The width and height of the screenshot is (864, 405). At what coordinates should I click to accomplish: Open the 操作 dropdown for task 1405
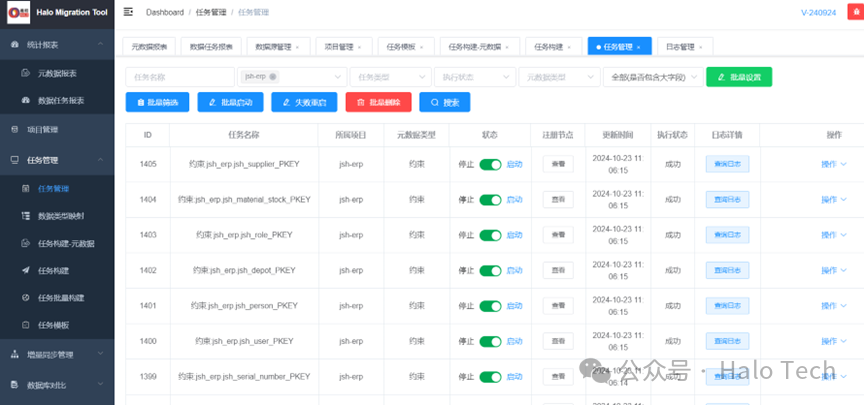point(834,164)
